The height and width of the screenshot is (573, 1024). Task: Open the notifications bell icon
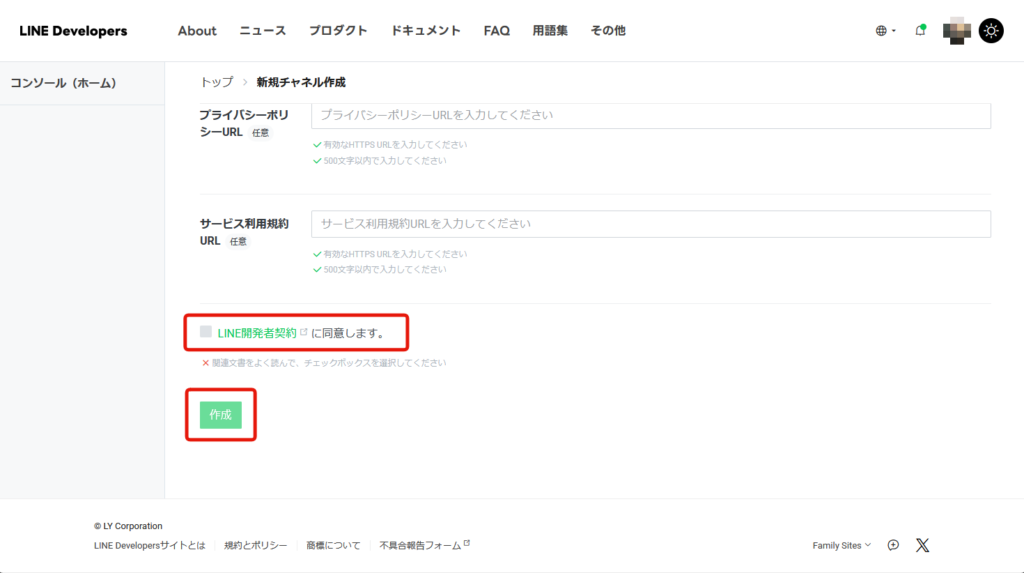point(920,30)
